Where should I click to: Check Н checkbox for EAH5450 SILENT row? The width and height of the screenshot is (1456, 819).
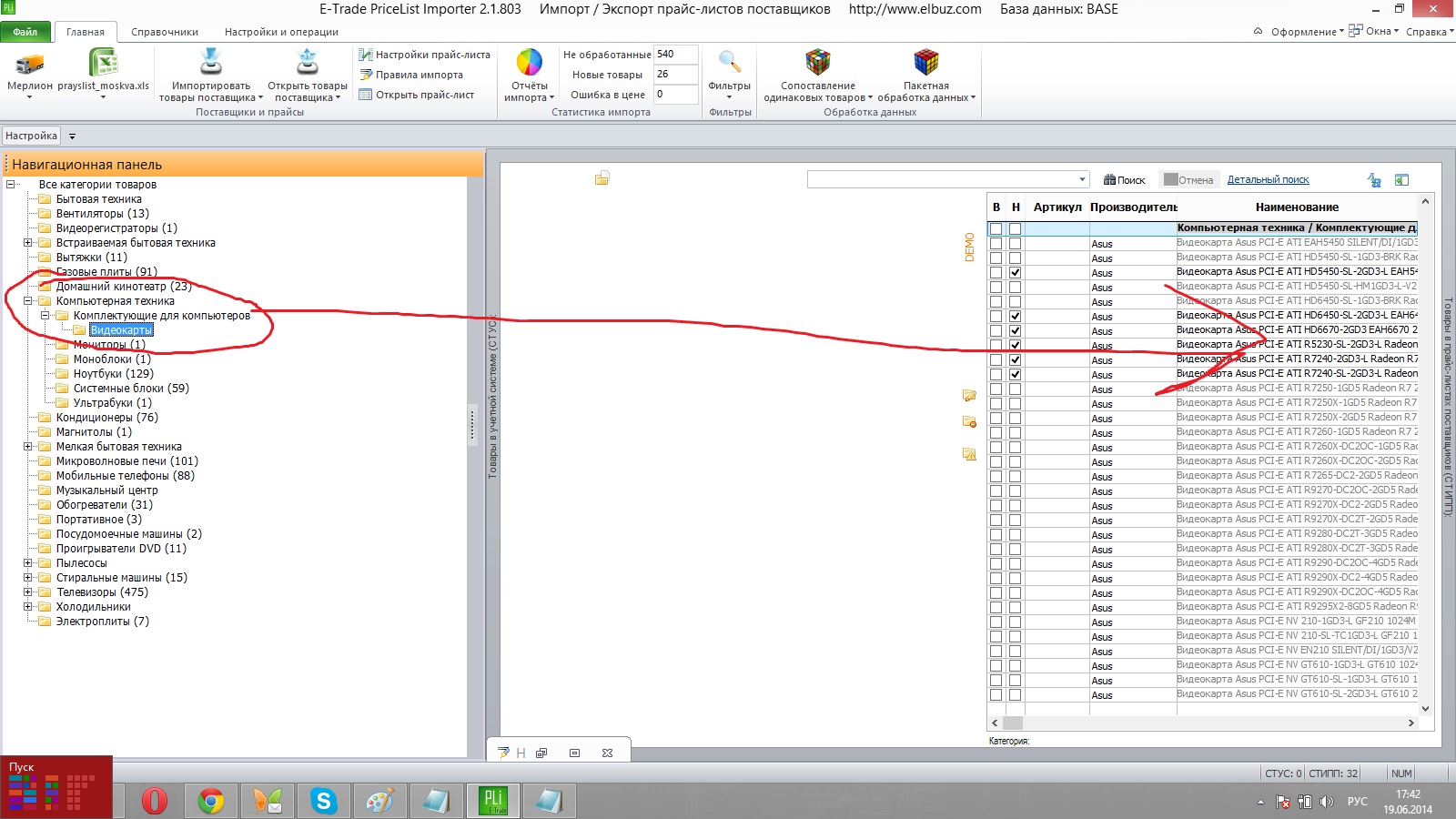point(1016,243)
